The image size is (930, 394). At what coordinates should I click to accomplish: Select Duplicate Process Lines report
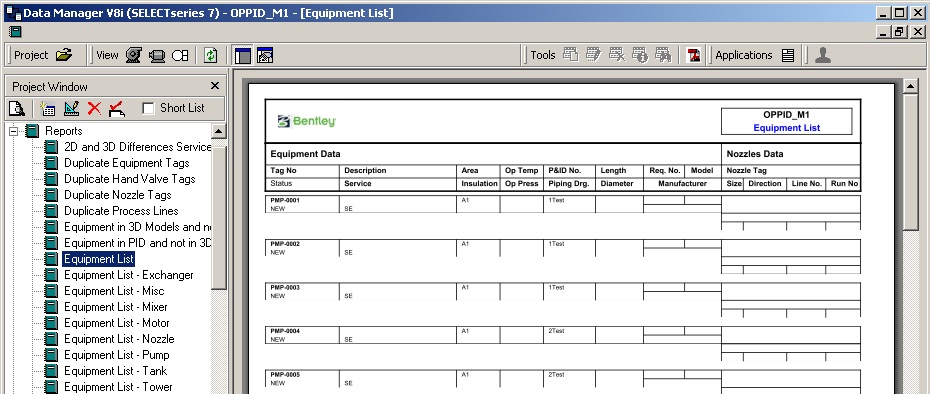tap(121, 211)
